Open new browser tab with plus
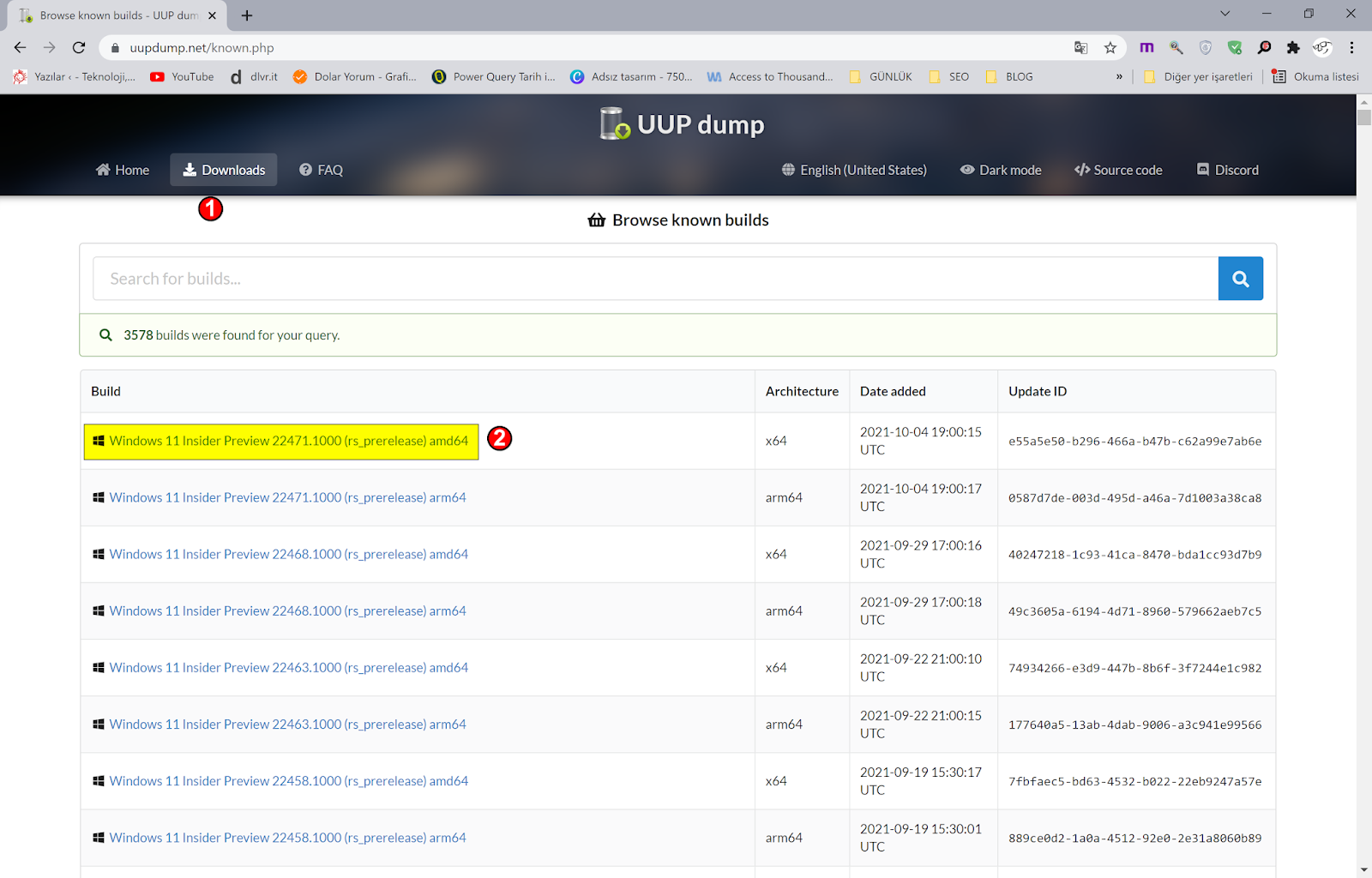Viewport: 1372px width, 878px height. pos(247,15)
